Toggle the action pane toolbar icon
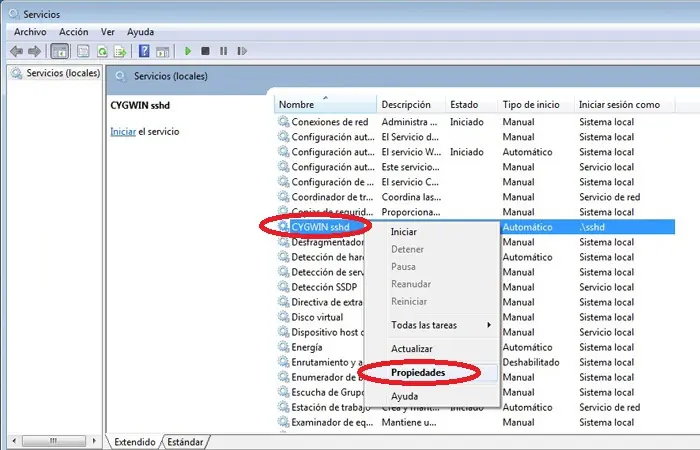This screenshot has width=700, height=450. (x=162, y=52)
